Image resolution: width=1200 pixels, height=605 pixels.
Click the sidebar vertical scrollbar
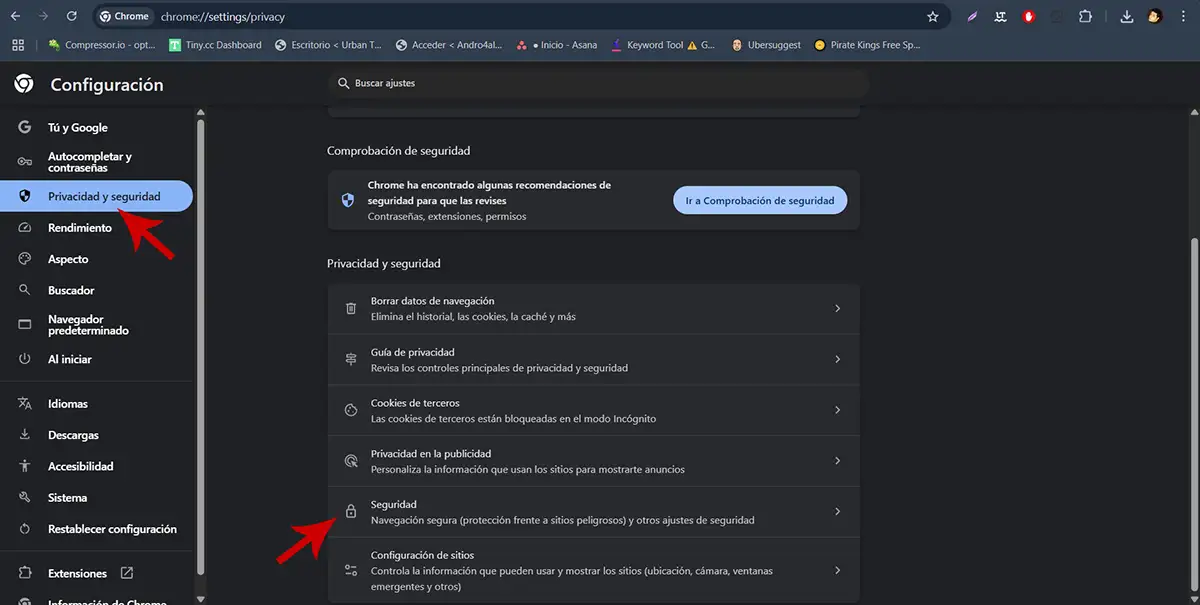pos(200,350)
